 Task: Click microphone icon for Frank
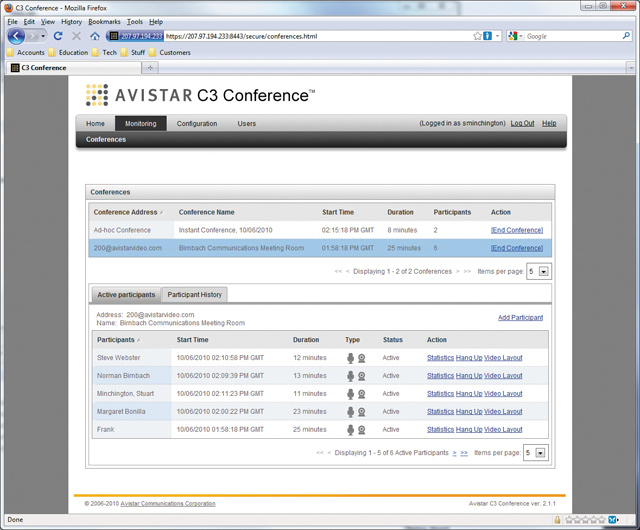(x=350, y=430)
